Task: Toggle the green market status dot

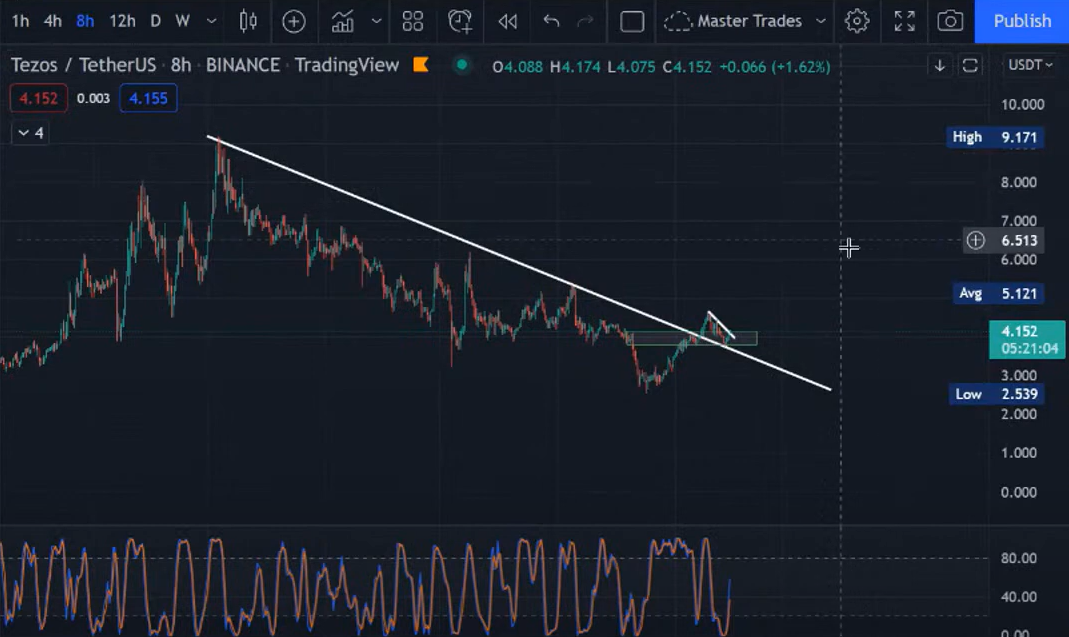Action: pos(461,65)
